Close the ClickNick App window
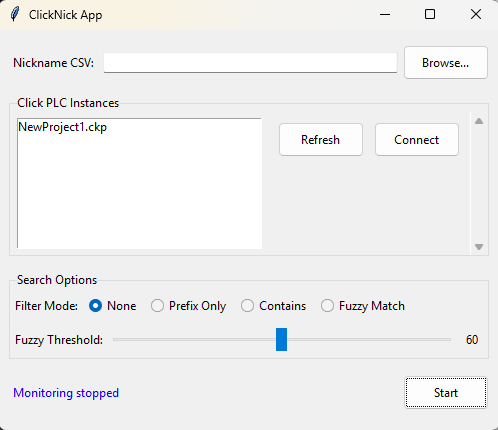 (476, 15)
